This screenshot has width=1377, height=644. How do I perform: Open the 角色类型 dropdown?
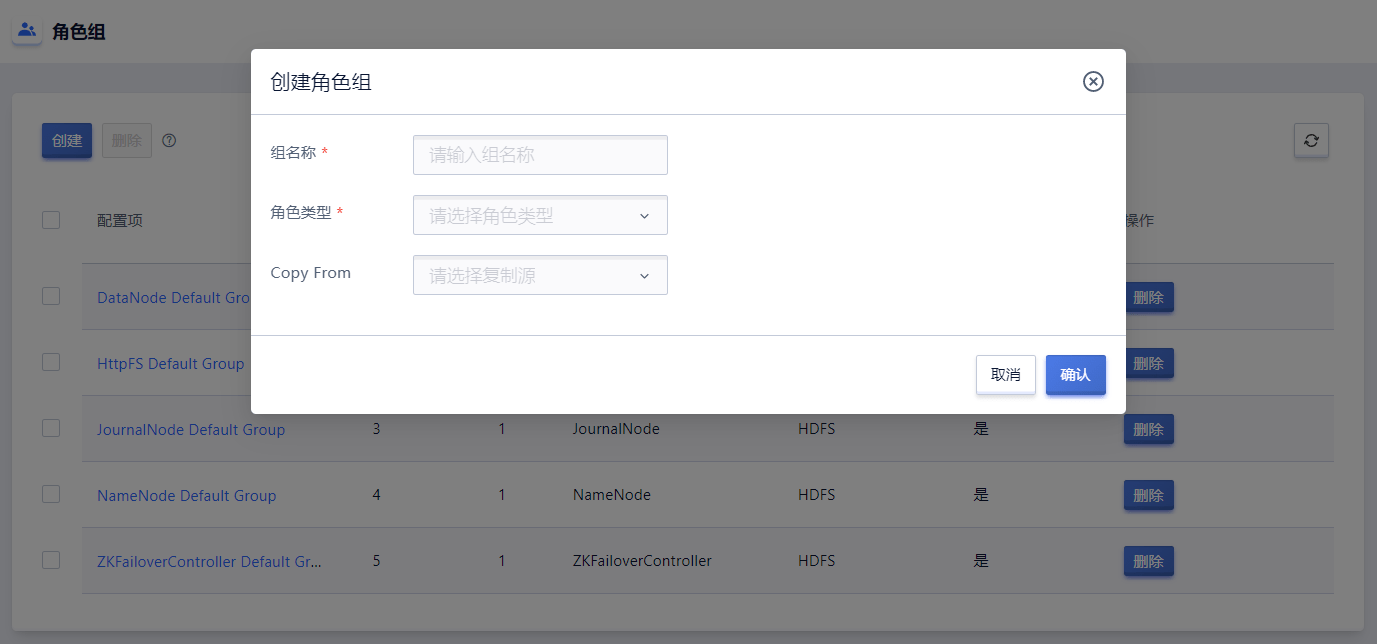coord(540,215)
